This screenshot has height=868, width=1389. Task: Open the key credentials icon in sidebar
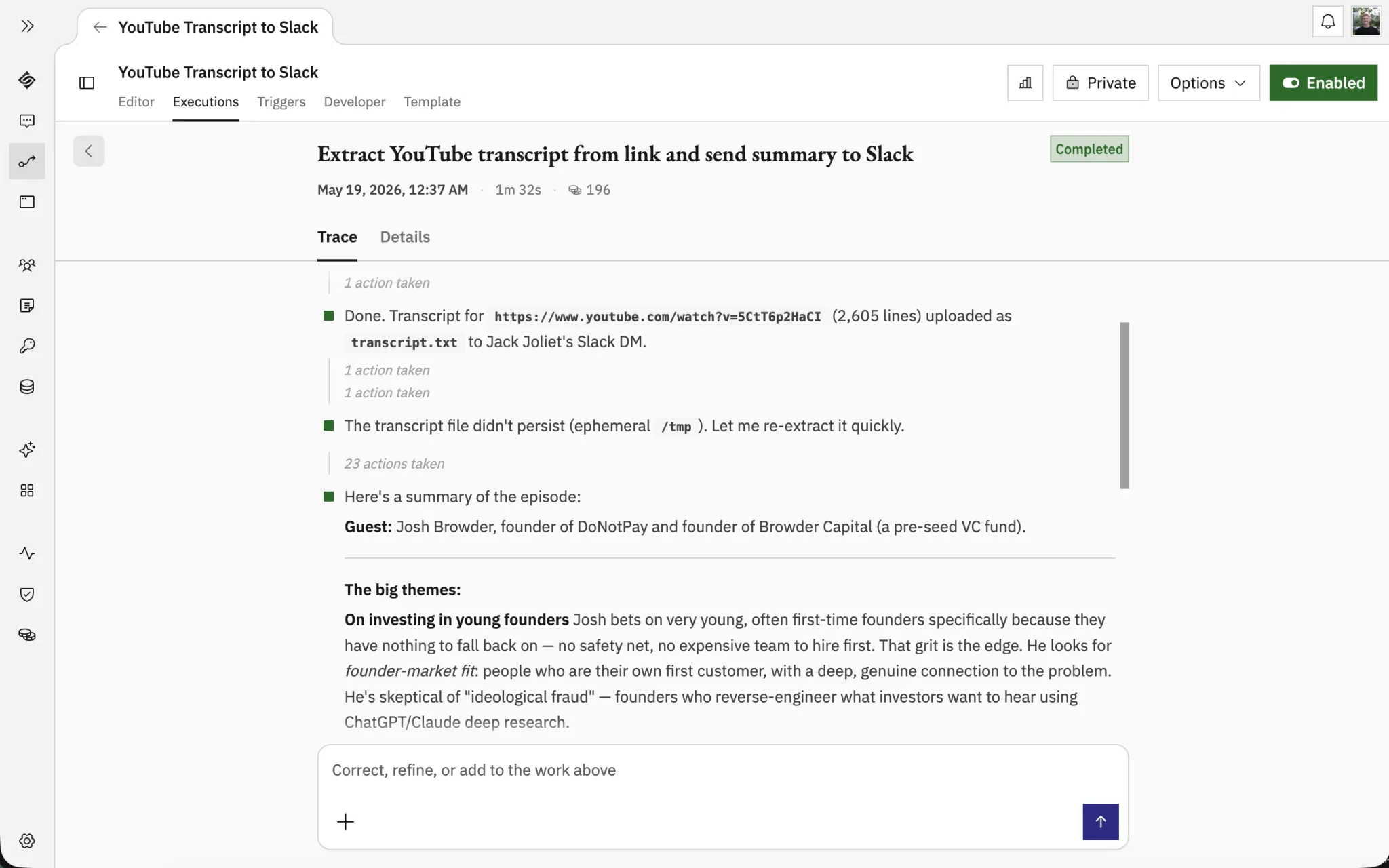(x=27, y=347)
